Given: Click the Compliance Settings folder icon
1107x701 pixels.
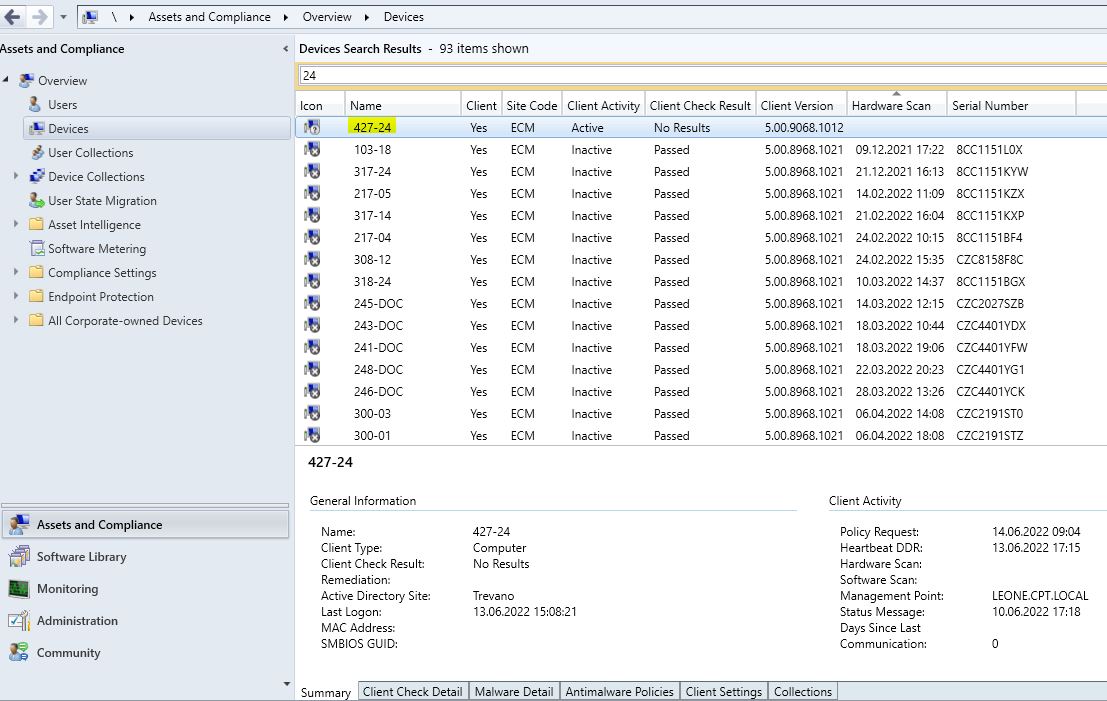Looking at the screenshot, I should click(37, 272).
